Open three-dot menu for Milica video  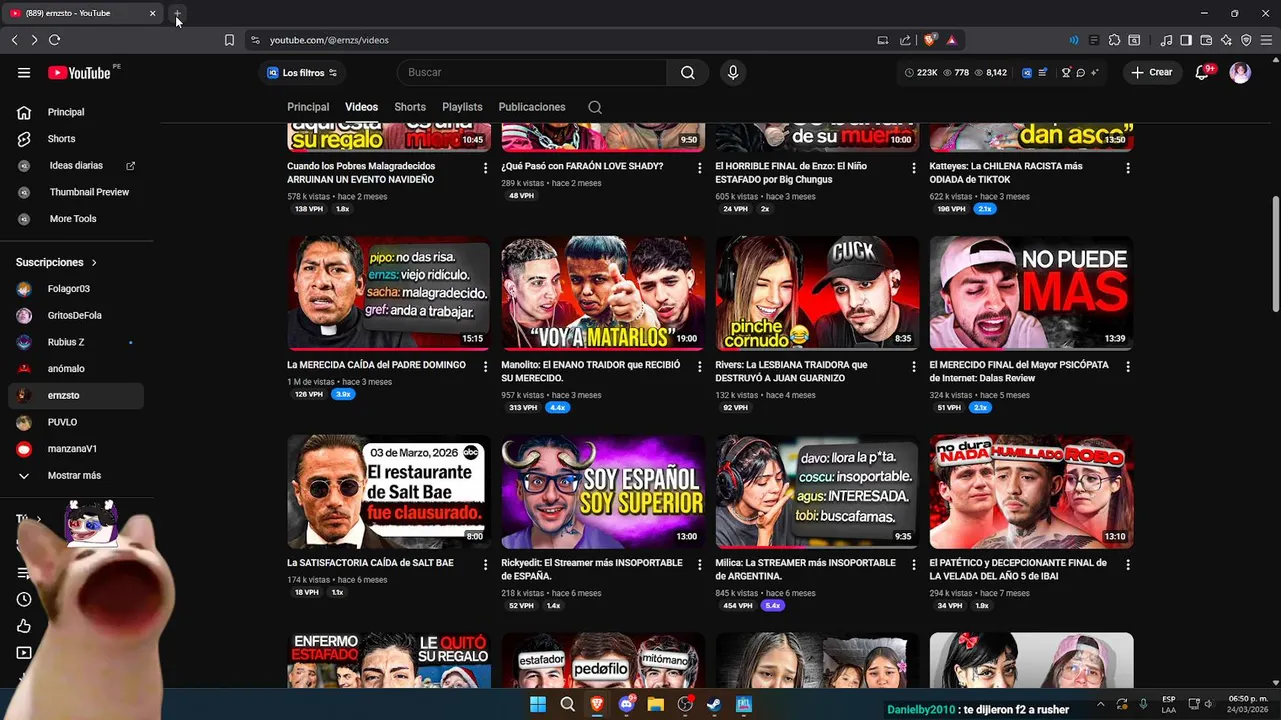(913, 565)
